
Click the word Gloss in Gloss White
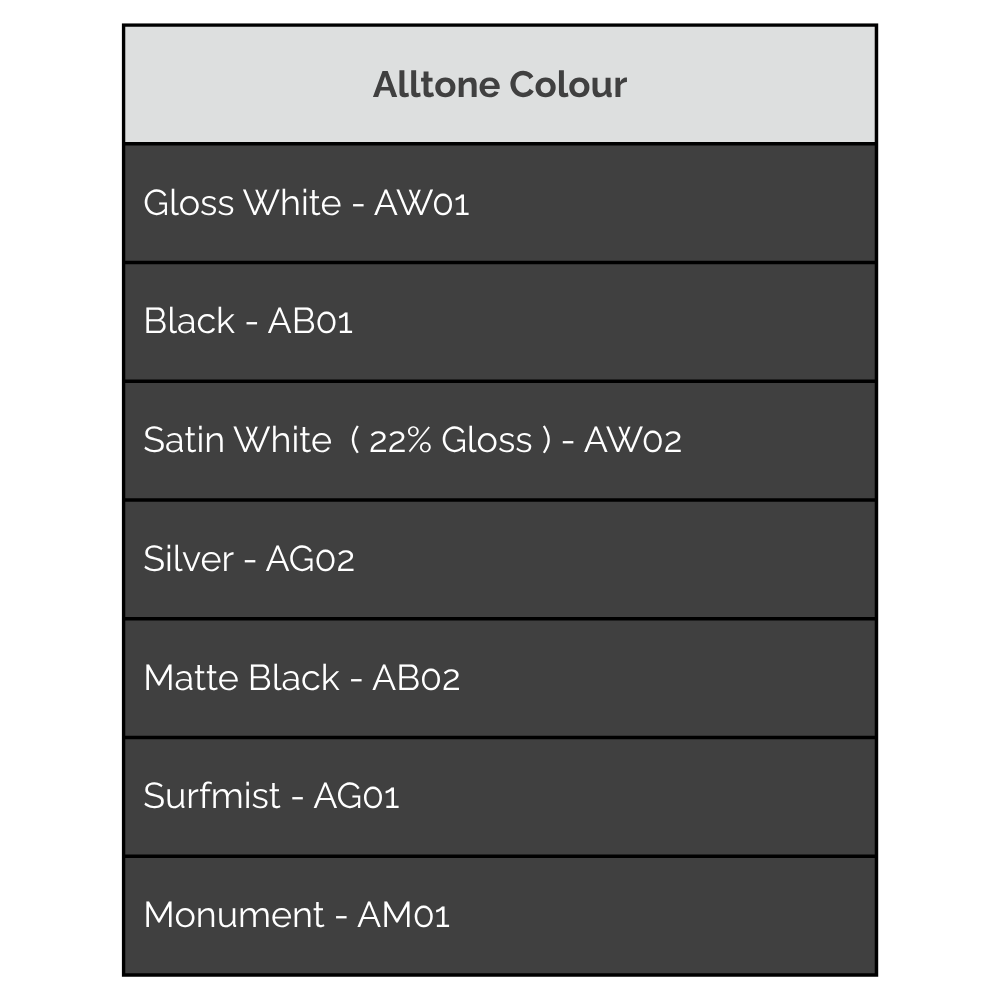[188, 203]
